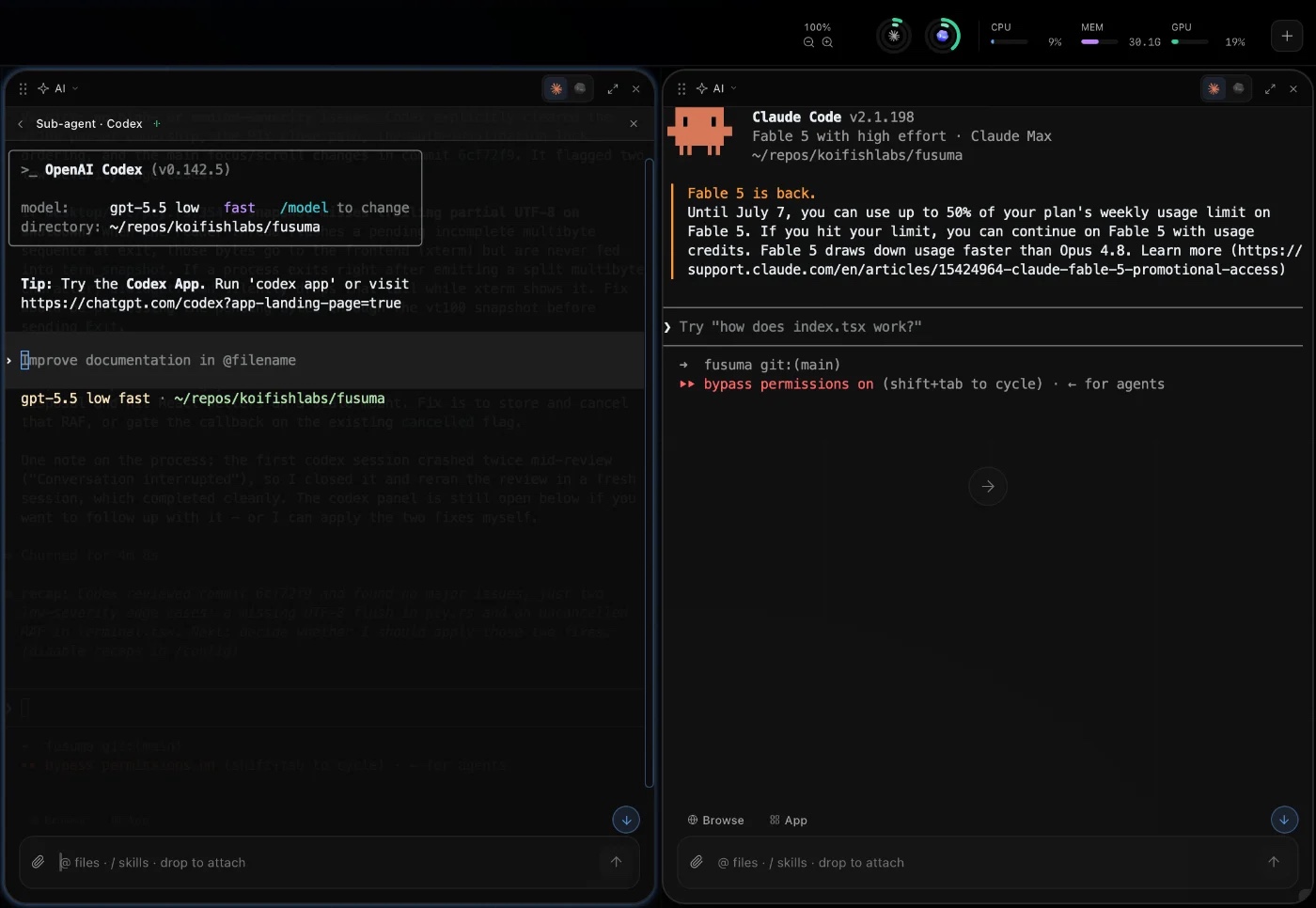Open the Claude usage ring indicator in top bar

point(894,36)
